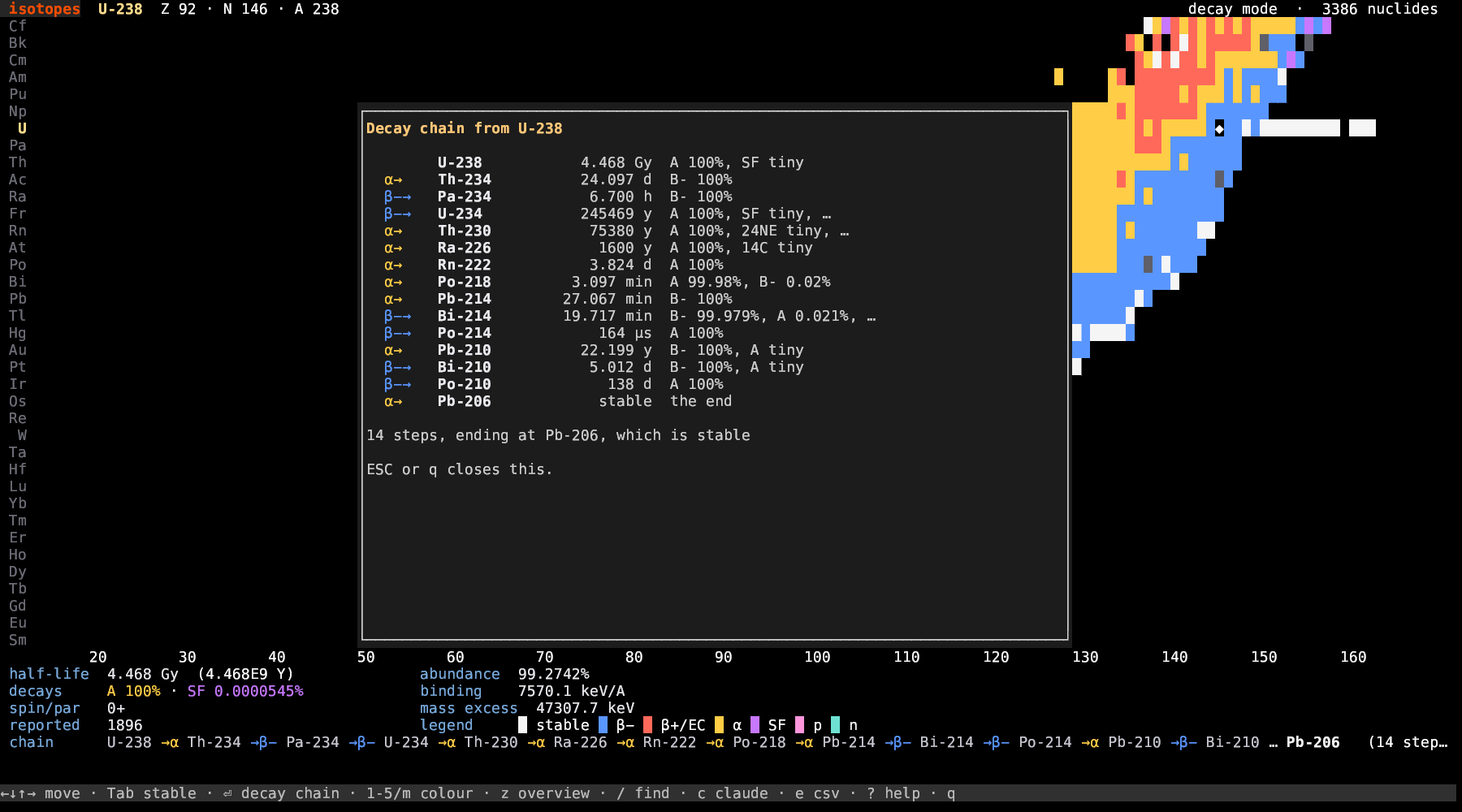Click the 'e csv' shortcut hint

click(817, 793)
